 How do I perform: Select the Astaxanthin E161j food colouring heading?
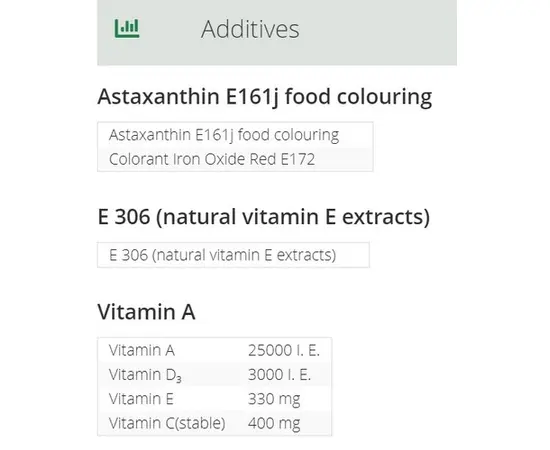pos(264,97)
